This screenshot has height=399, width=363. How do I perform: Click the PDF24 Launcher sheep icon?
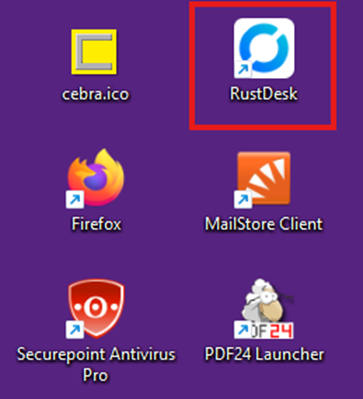[x=264, y=308]
